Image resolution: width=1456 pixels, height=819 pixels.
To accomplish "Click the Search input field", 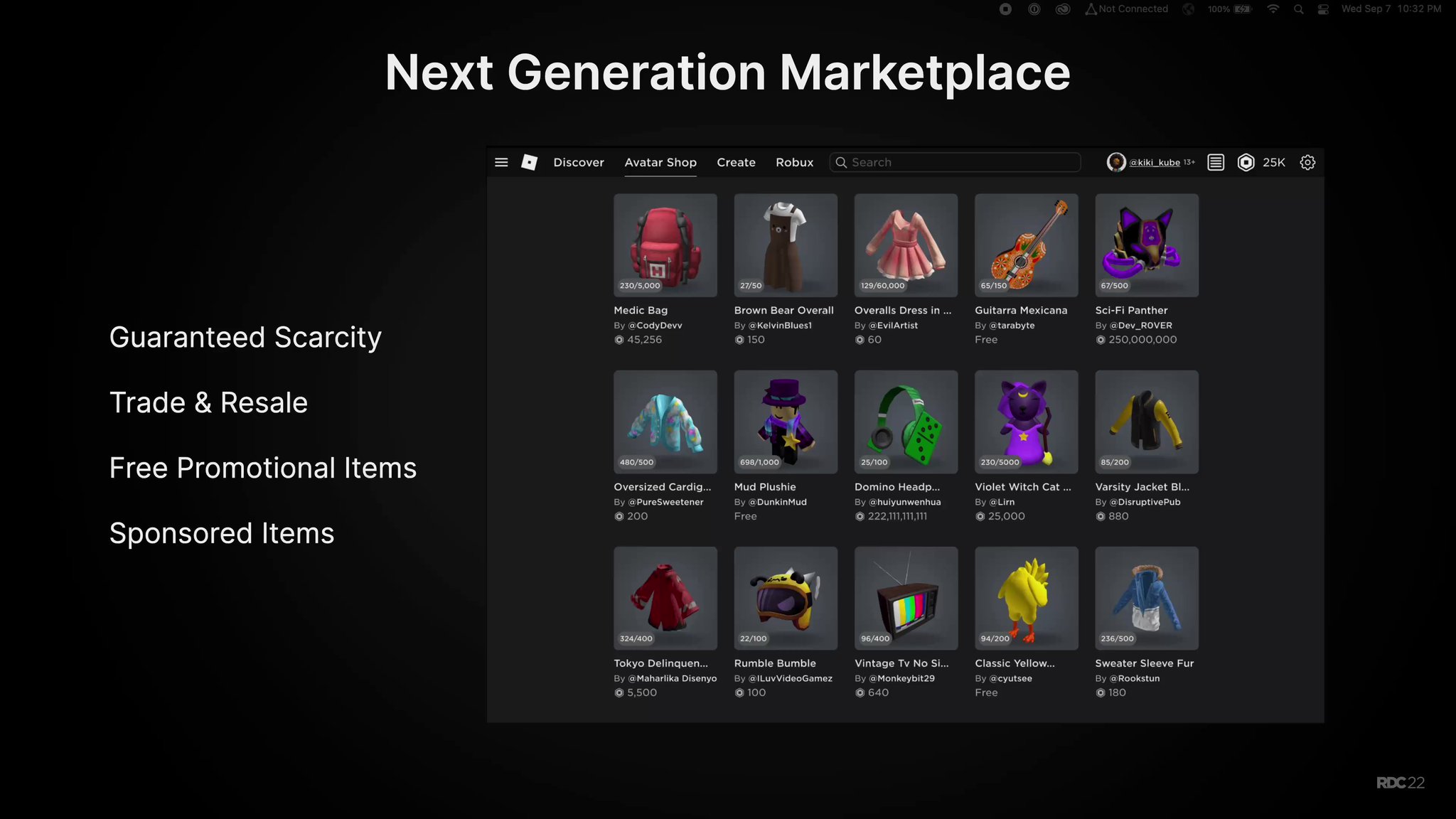I will (x=955, y=162).
